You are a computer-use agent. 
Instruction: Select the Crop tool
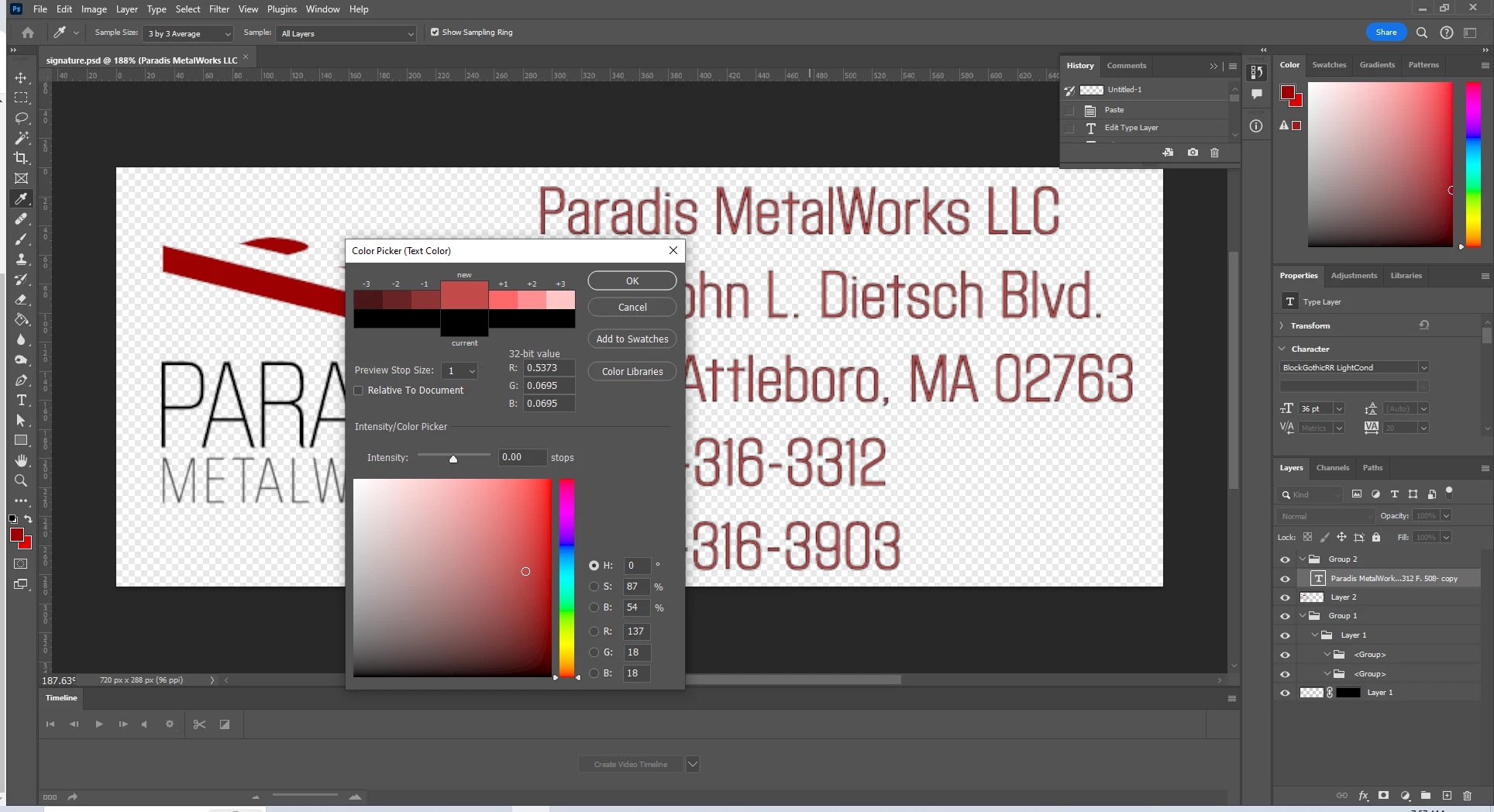(21, 158)
